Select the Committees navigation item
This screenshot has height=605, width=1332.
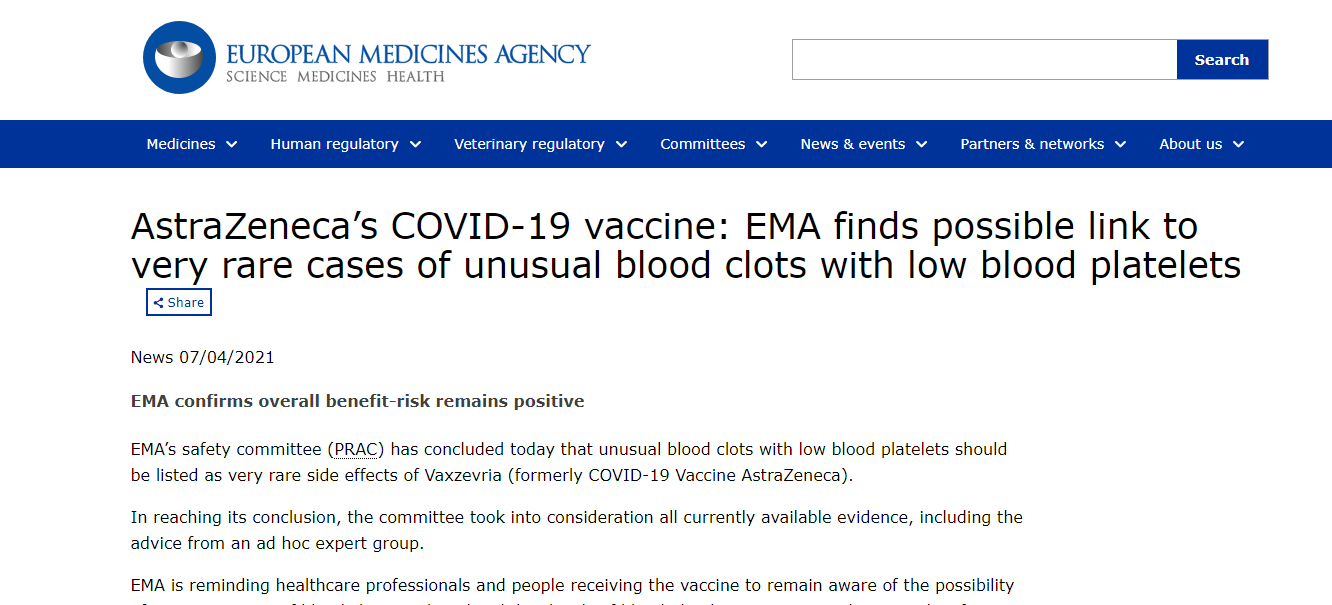[x=702, y=144]
